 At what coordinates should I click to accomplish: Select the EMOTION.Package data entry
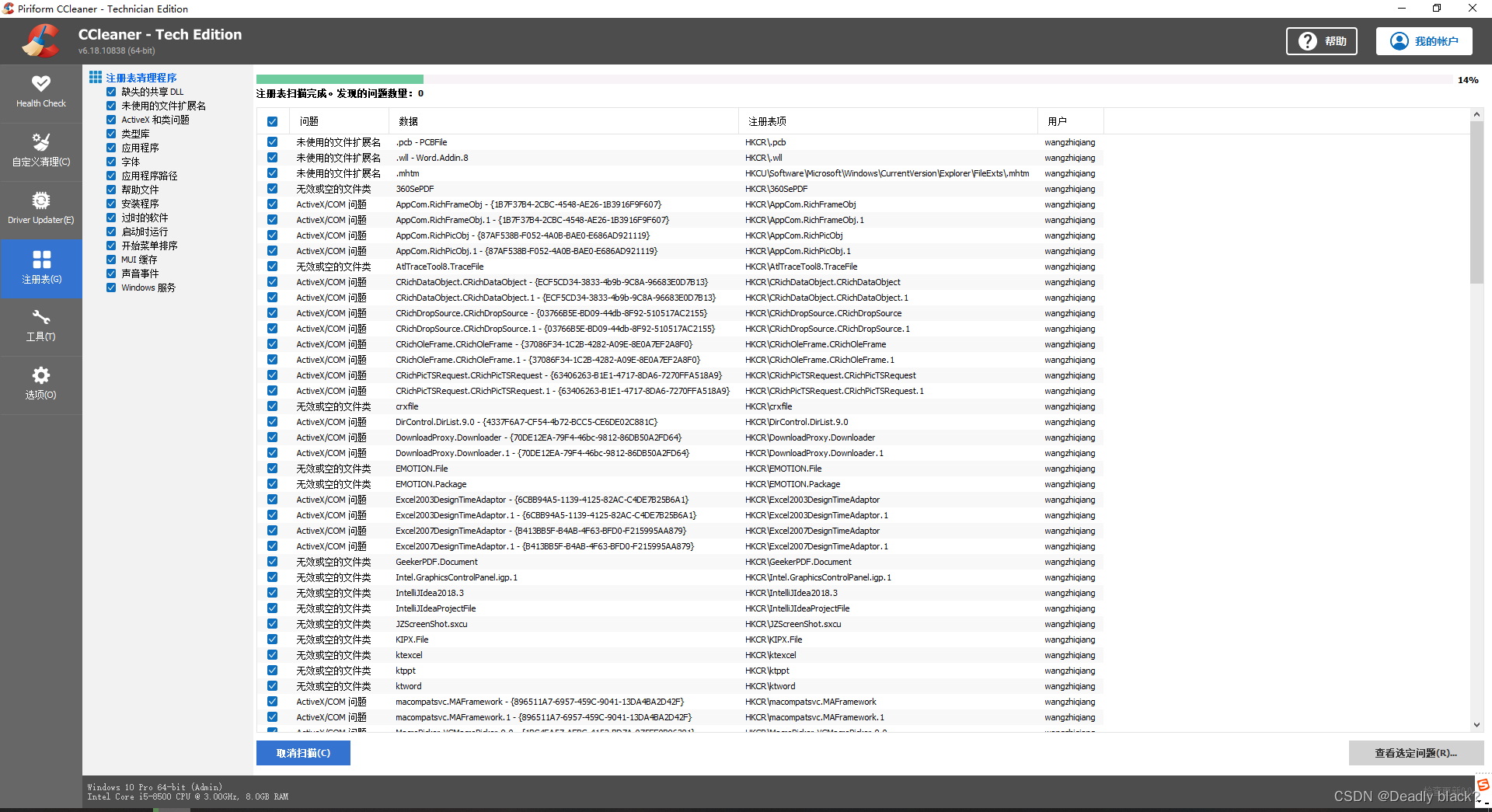(x=431, y=484)
